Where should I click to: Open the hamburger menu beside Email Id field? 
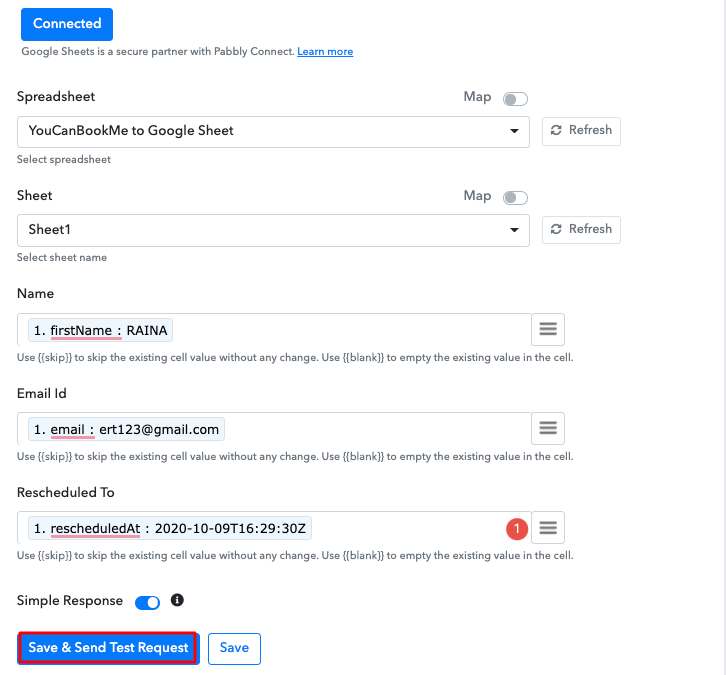(548, 428)
